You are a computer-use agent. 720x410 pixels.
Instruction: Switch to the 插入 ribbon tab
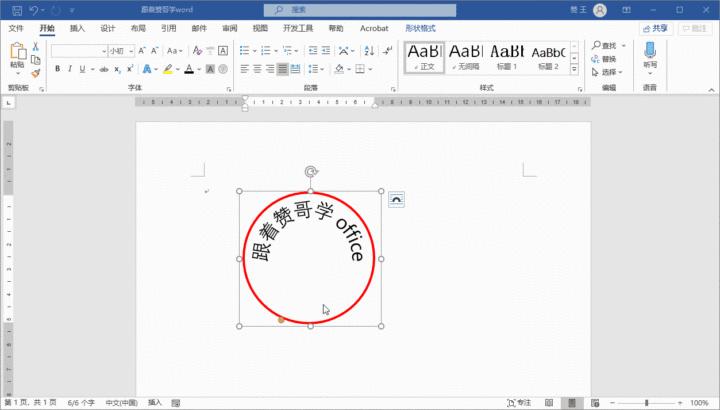[77, 28]
